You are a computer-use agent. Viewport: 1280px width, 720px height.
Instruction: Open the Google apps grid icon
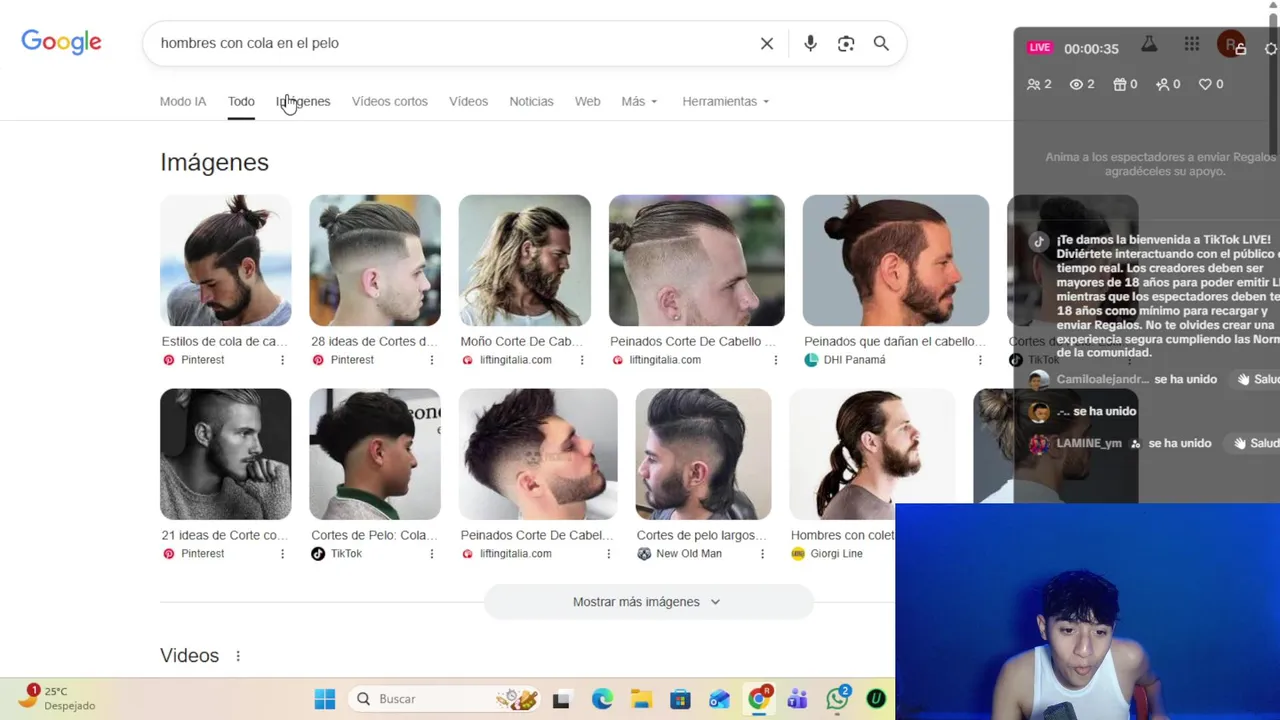point(1192,44)
